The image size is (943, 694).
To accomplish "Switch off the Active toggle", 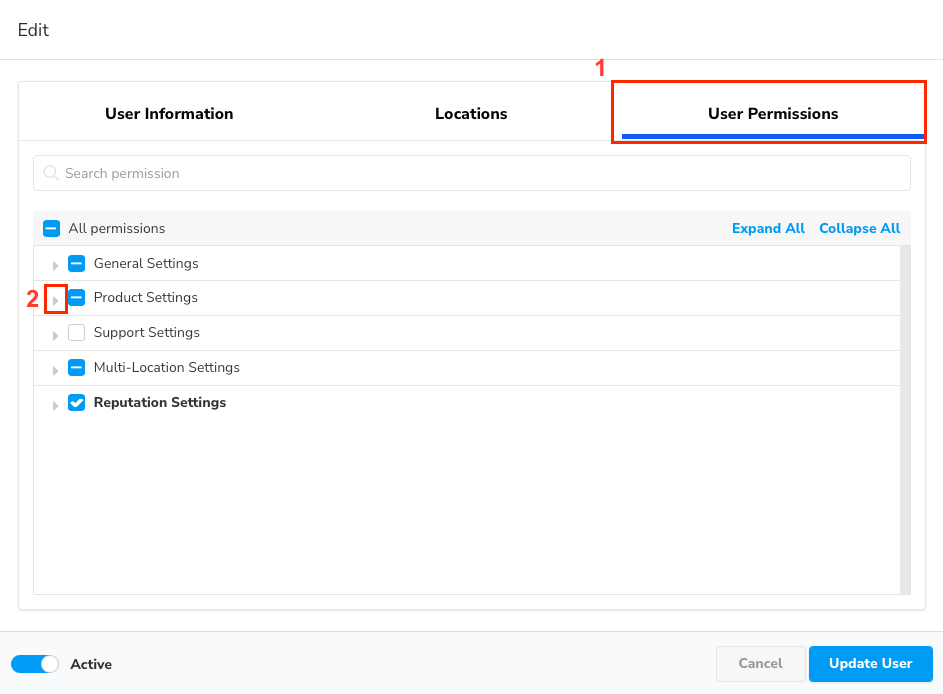I will 35,664.
